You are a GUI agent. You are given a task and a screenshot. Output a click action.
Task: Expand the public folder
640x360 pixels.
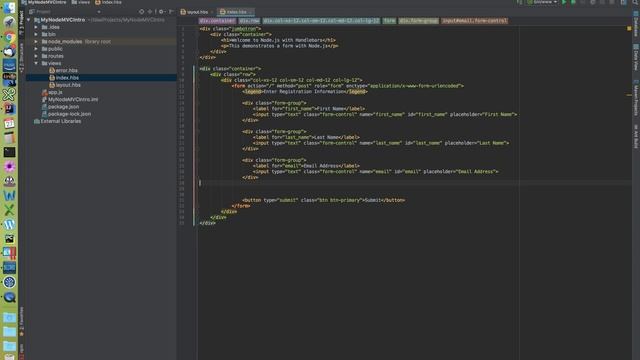pyautogui.click(x=36, y=49)
